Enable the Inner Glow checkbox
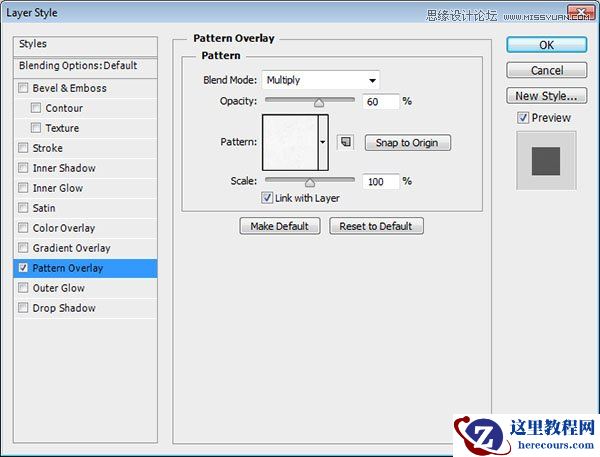 click(x=23, y=188)
